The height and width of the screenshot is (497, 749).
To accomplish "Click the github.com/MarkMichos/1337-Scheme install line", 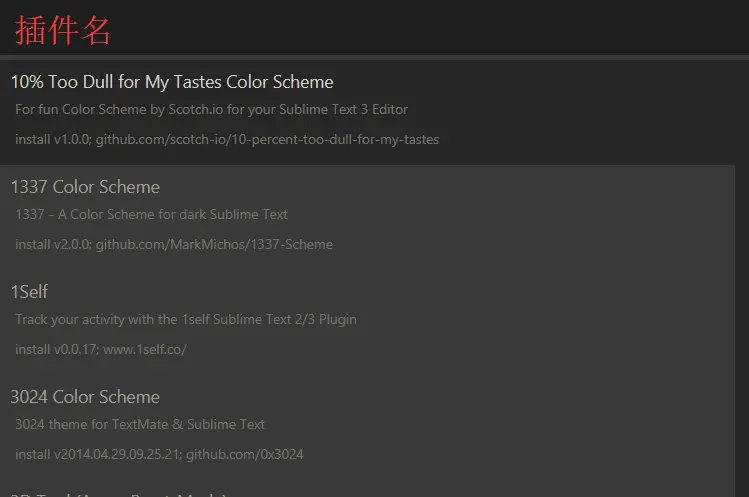I will click(174, 244).
